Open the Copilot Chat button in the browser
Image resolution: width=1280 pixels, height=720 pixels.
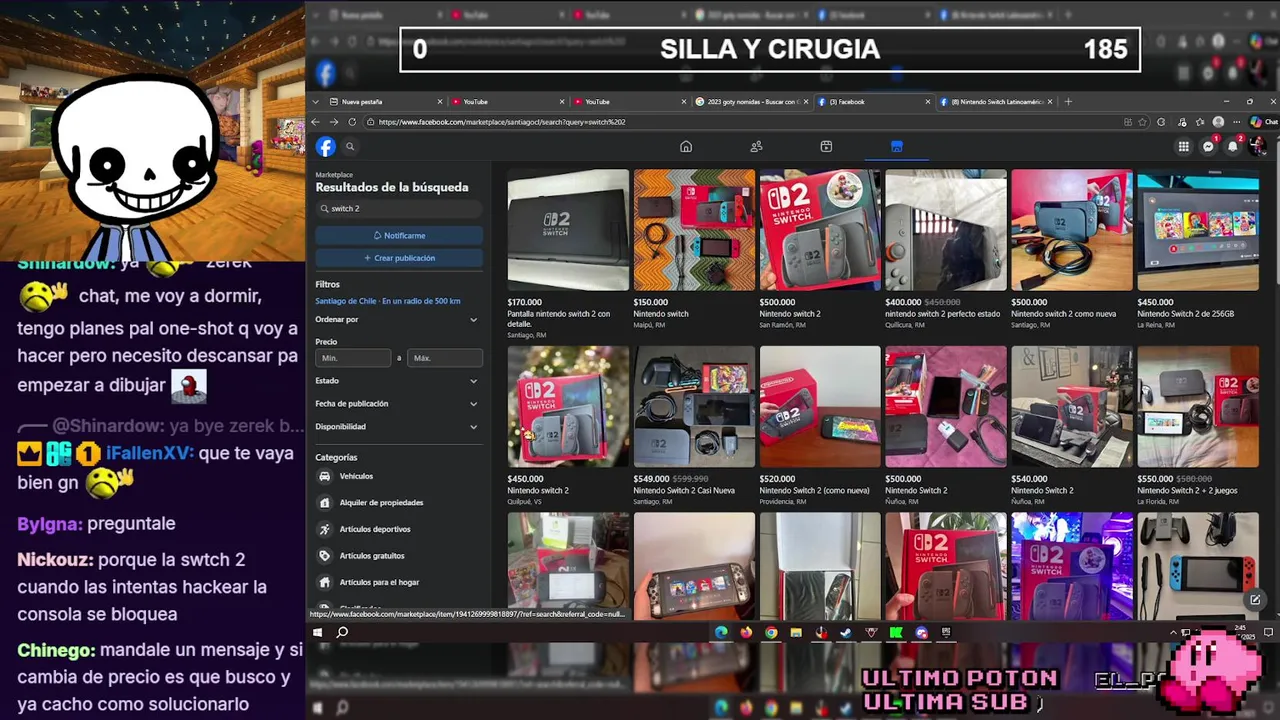(1264, 122)
